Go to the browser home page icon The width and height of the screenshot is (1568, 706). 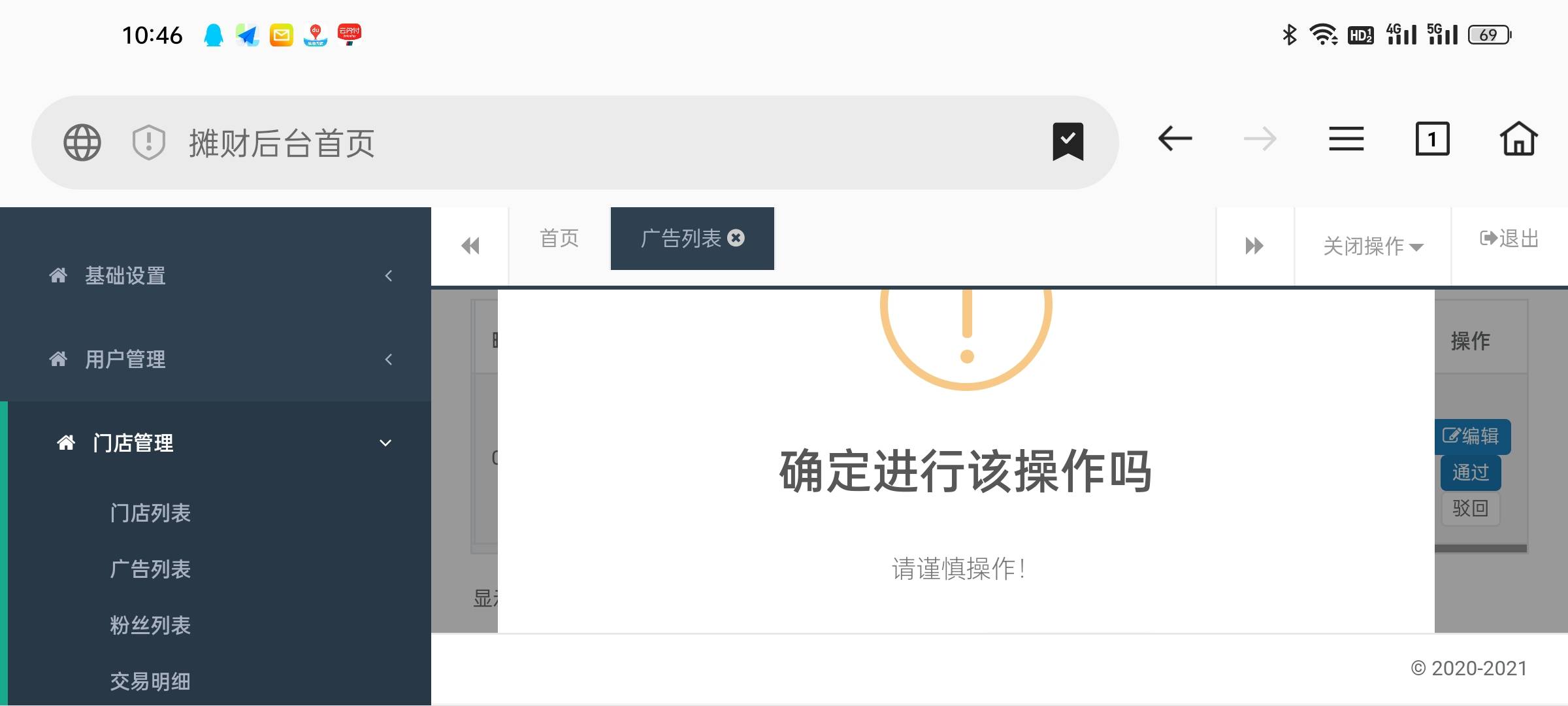tap(1518, 139)
